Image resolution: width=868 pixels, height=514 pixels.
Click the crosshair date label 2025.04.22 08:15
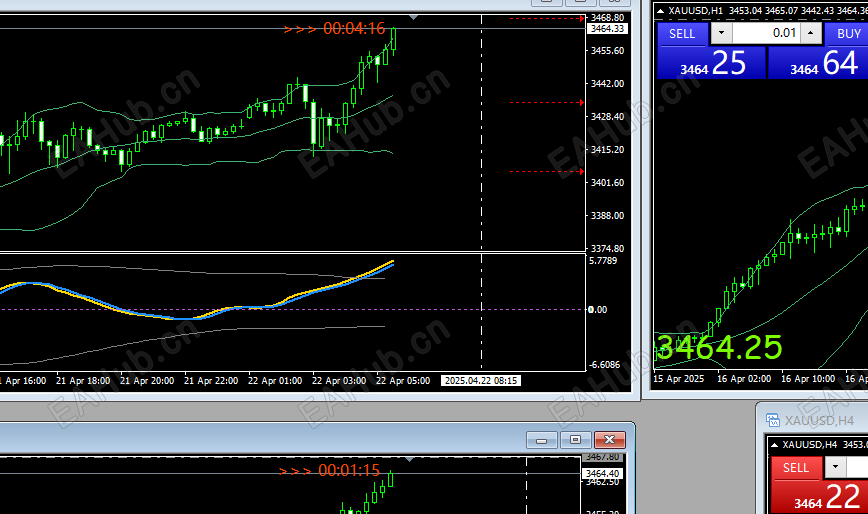click(x=480, y=381)
